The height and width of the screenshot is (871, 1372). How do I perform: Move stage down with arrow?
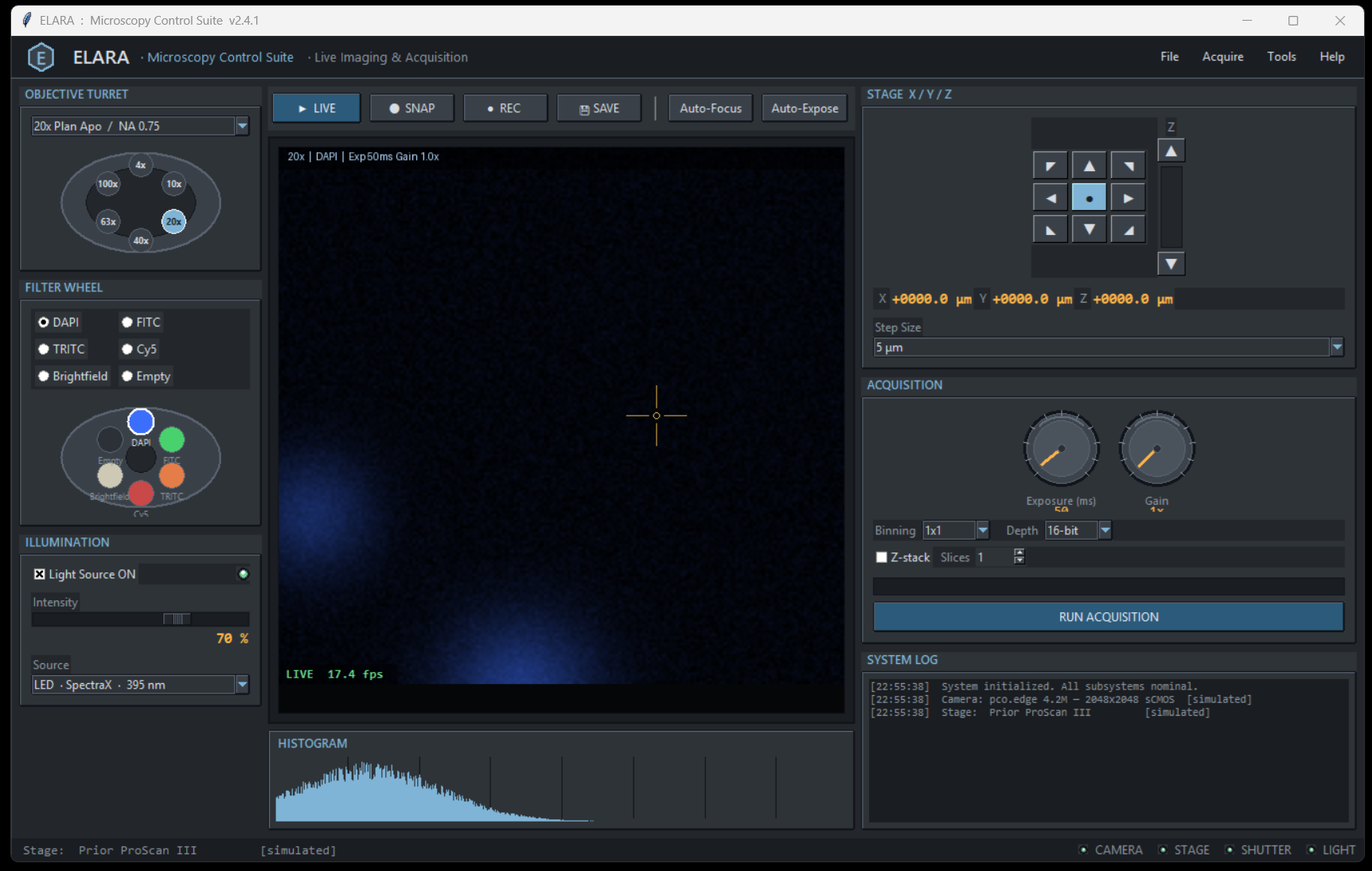1089,229
